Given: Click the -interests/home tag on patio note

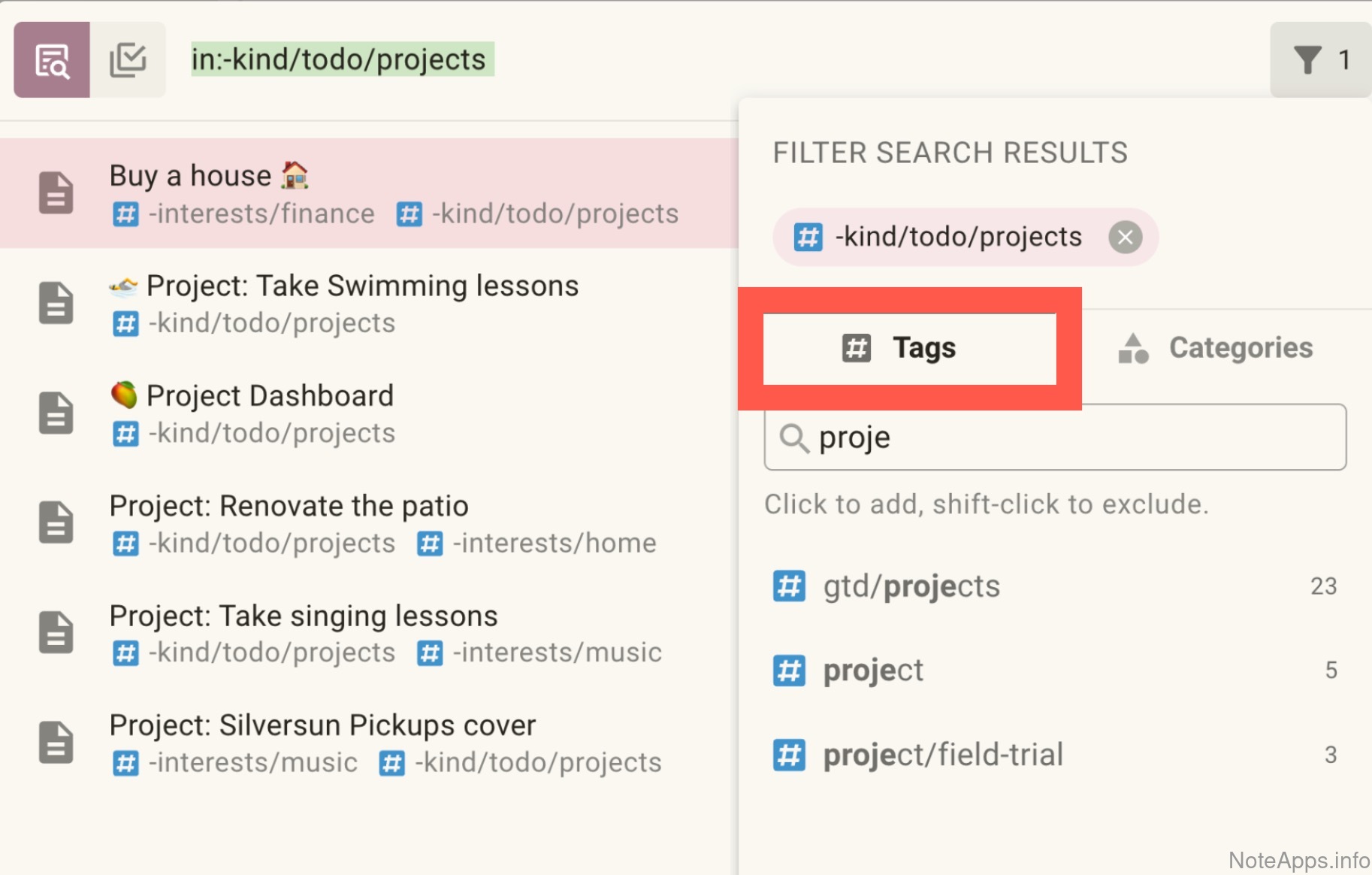Looking at the screenshot, I should [554, 543].
